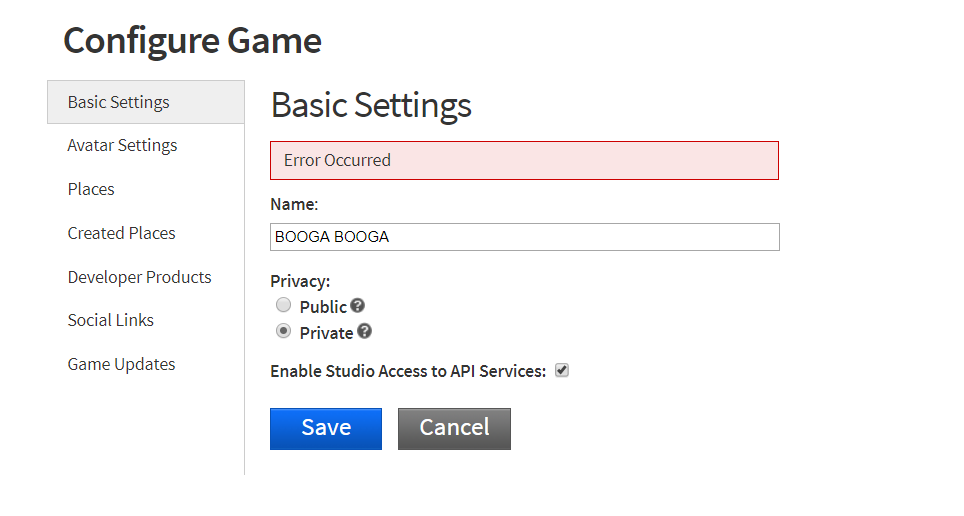Toggle Enable Studio Access to API Services checkbox
This screenshot has width=964, height=516.
(x=561, y=370)
